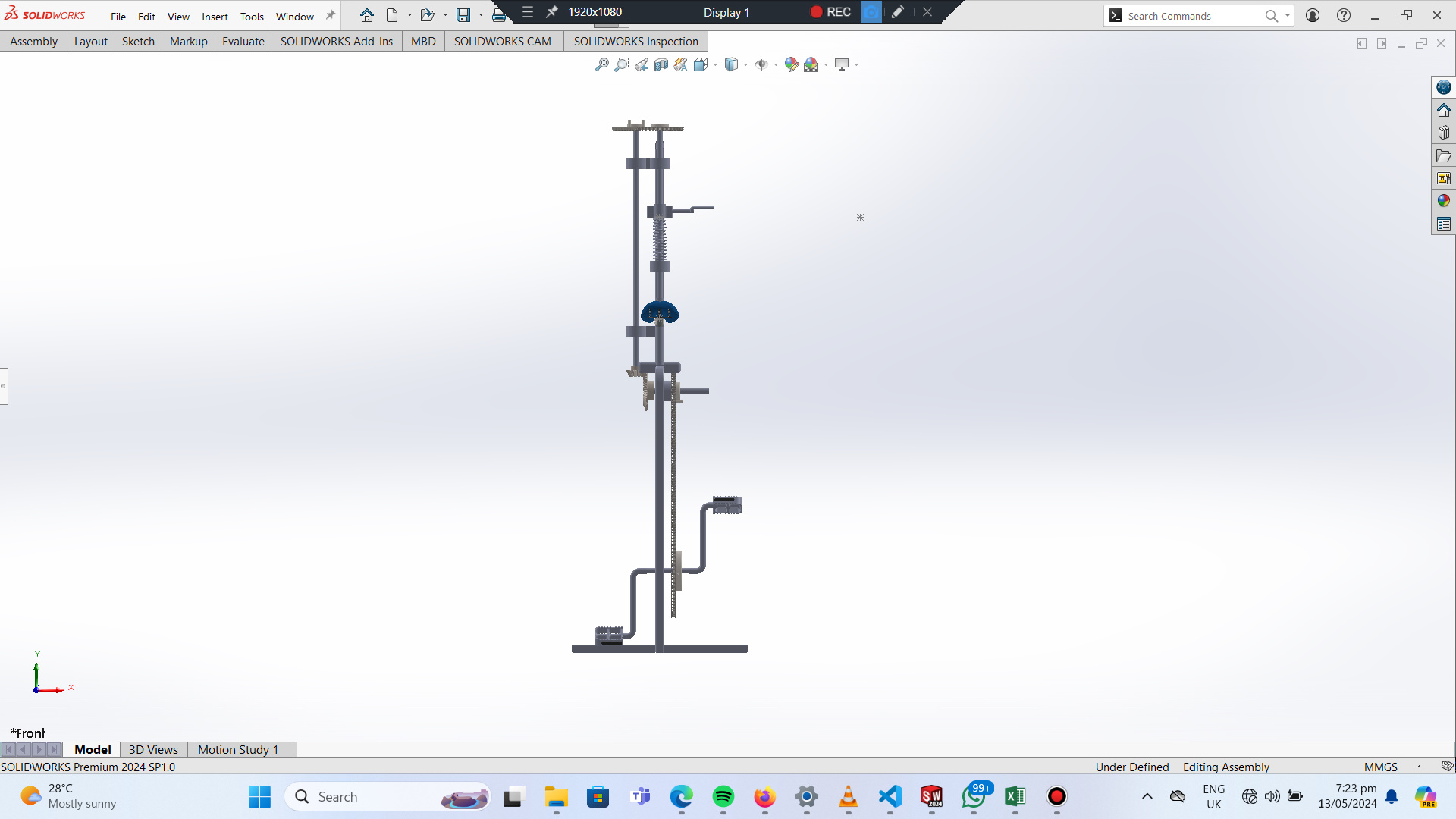
Task: Click the Previous View icon
Action: [x=642, y=64]
